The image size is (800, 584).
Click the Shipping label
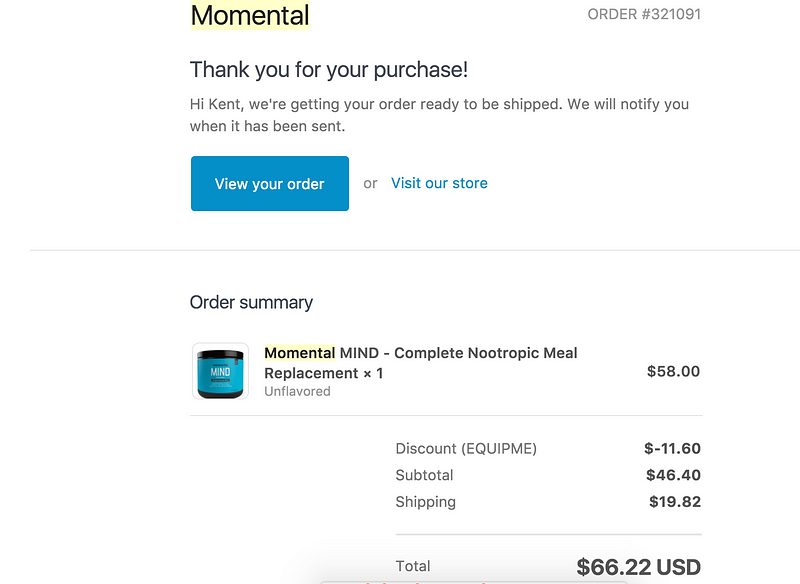click(425, 502)
